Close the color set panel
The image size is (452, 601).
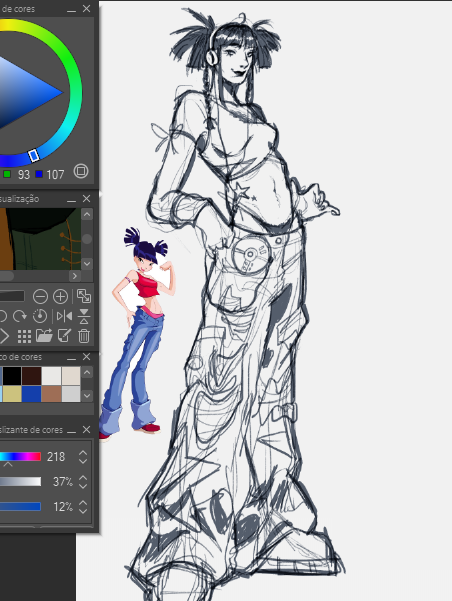coord(86,357)
